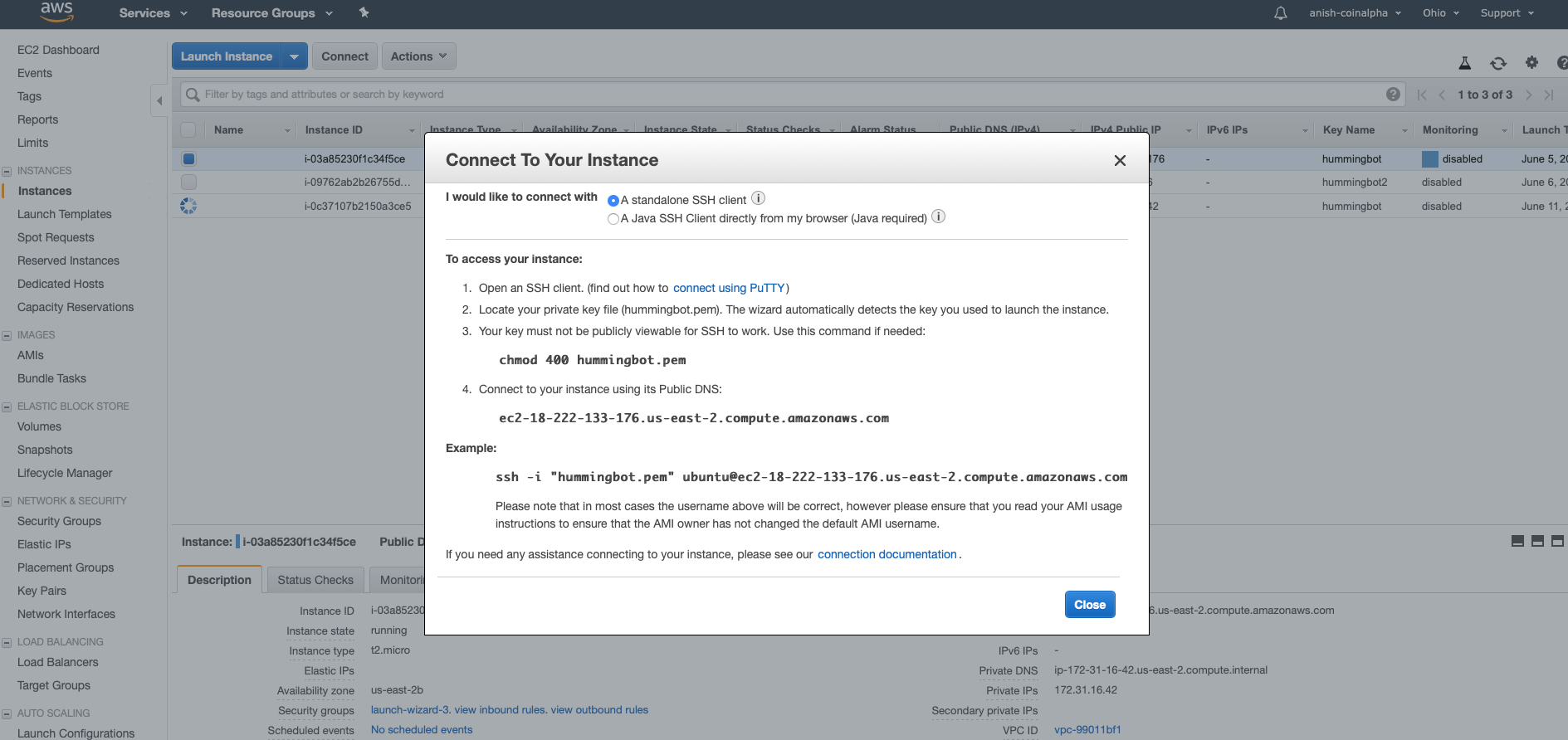Click view inbound rules link

click(499, 710)
